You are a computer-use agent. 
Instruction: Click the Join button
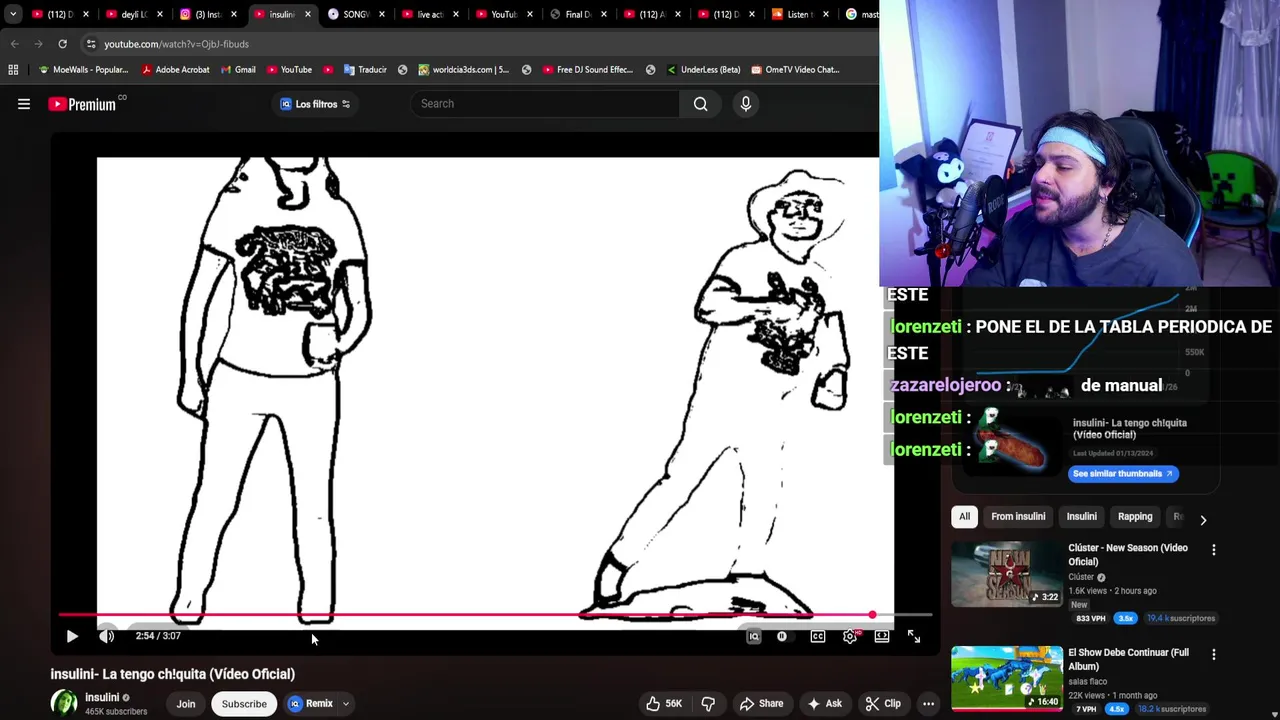[x=186, y=704]
